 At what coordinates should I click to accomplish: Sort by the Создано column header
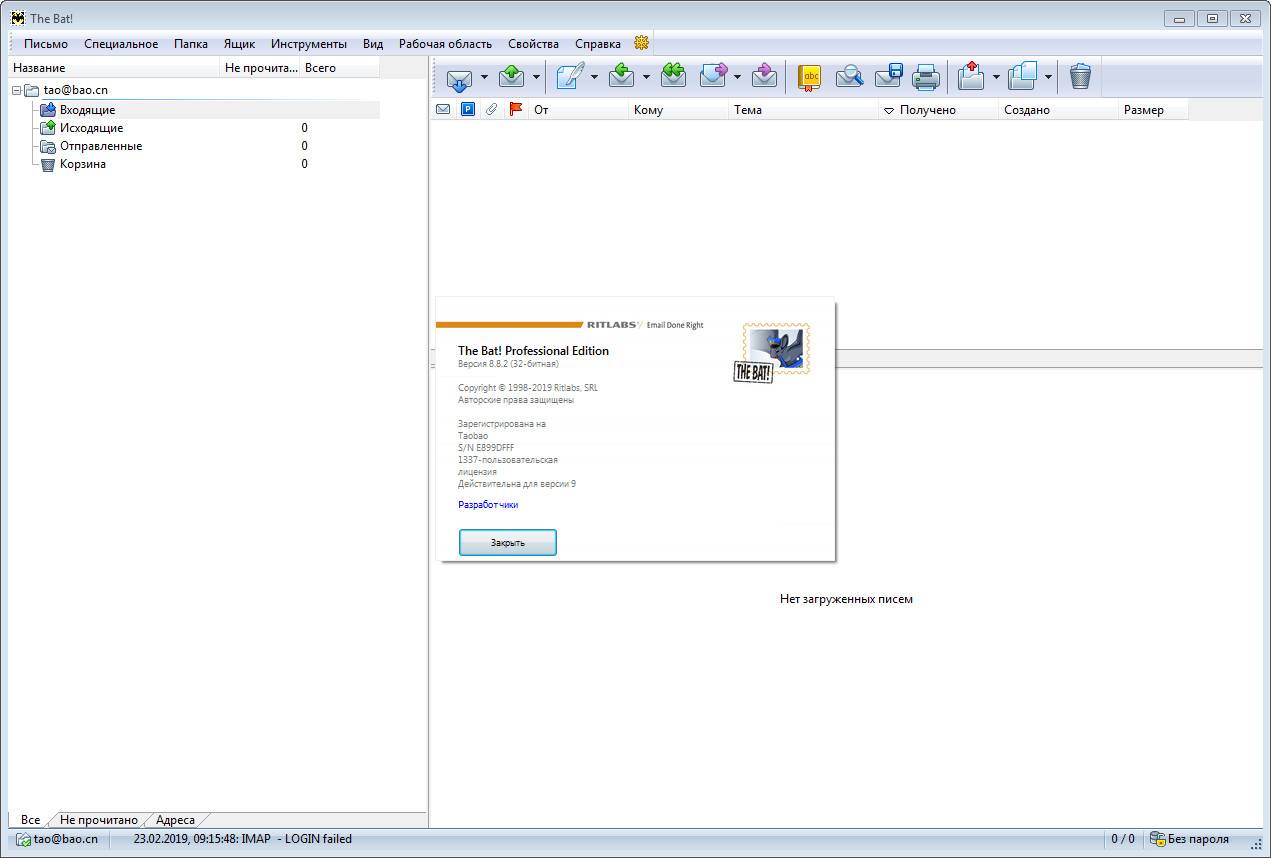[x=1058, y=110]
